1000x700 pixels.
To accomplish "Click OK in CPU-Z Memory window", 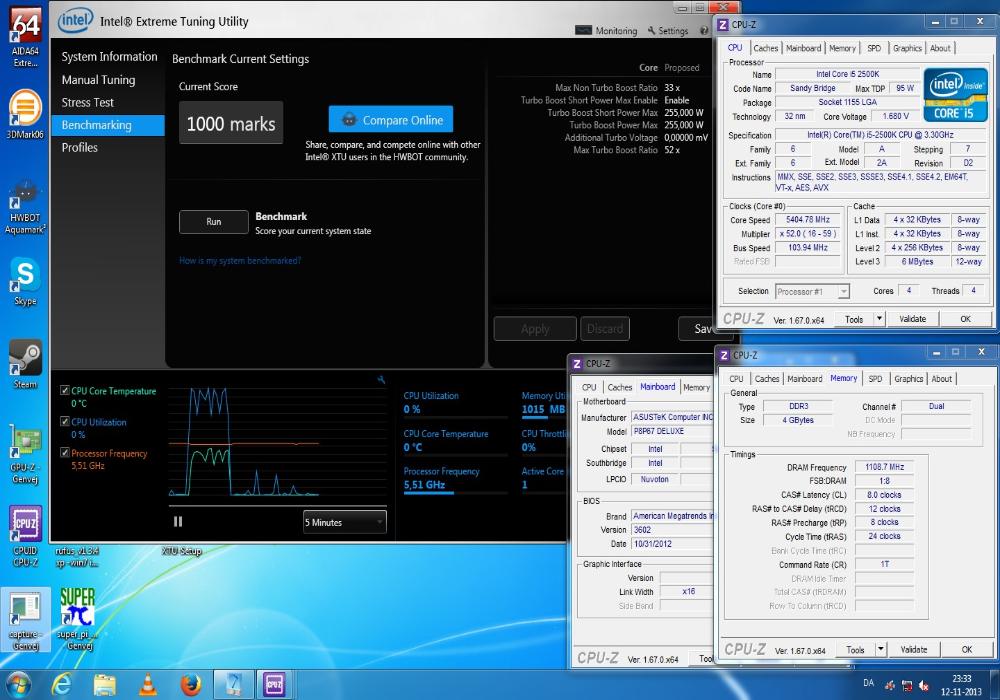I will click(x=967, y=650).
